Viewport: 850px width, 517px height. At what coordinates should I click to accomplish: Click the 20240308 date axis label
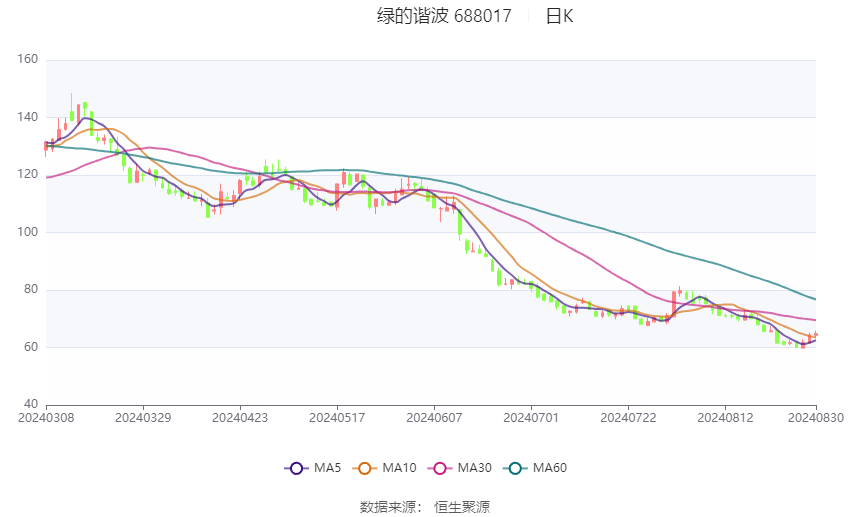[46, 418]
